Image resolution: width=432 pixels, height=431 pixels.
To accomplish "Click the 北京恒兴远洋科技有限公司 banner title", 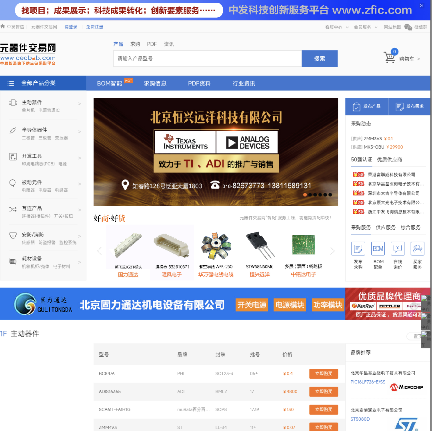I will coord(216,117).
